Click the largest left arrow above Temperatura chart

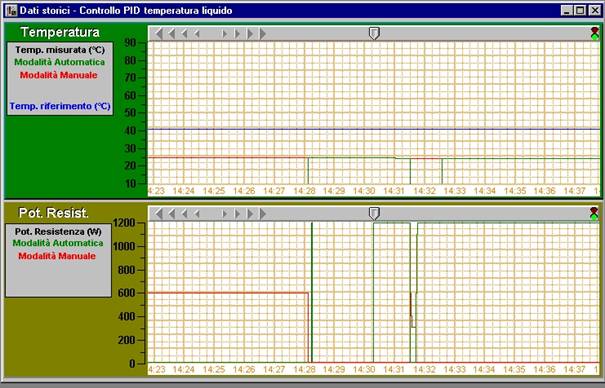[x=159, y=34]
